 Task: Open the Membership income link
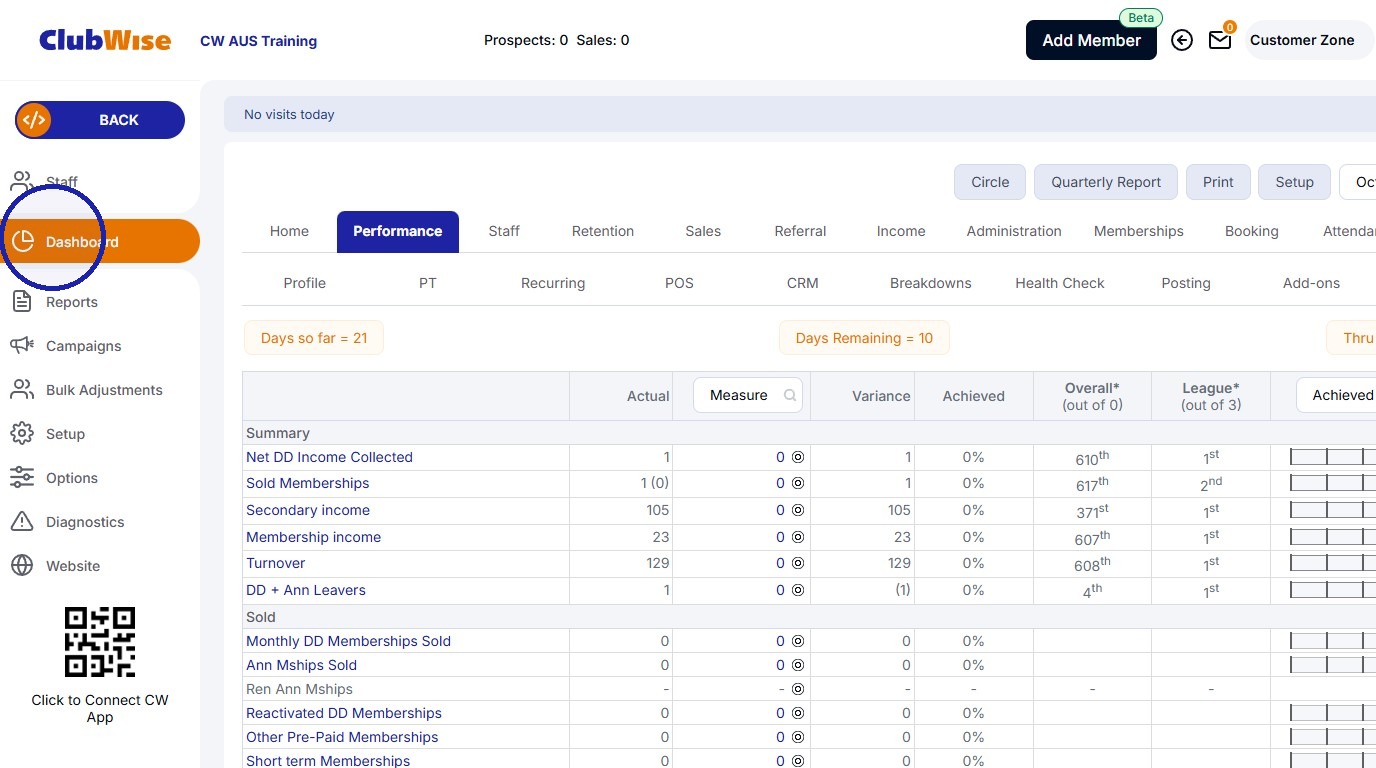click(313, 537)
